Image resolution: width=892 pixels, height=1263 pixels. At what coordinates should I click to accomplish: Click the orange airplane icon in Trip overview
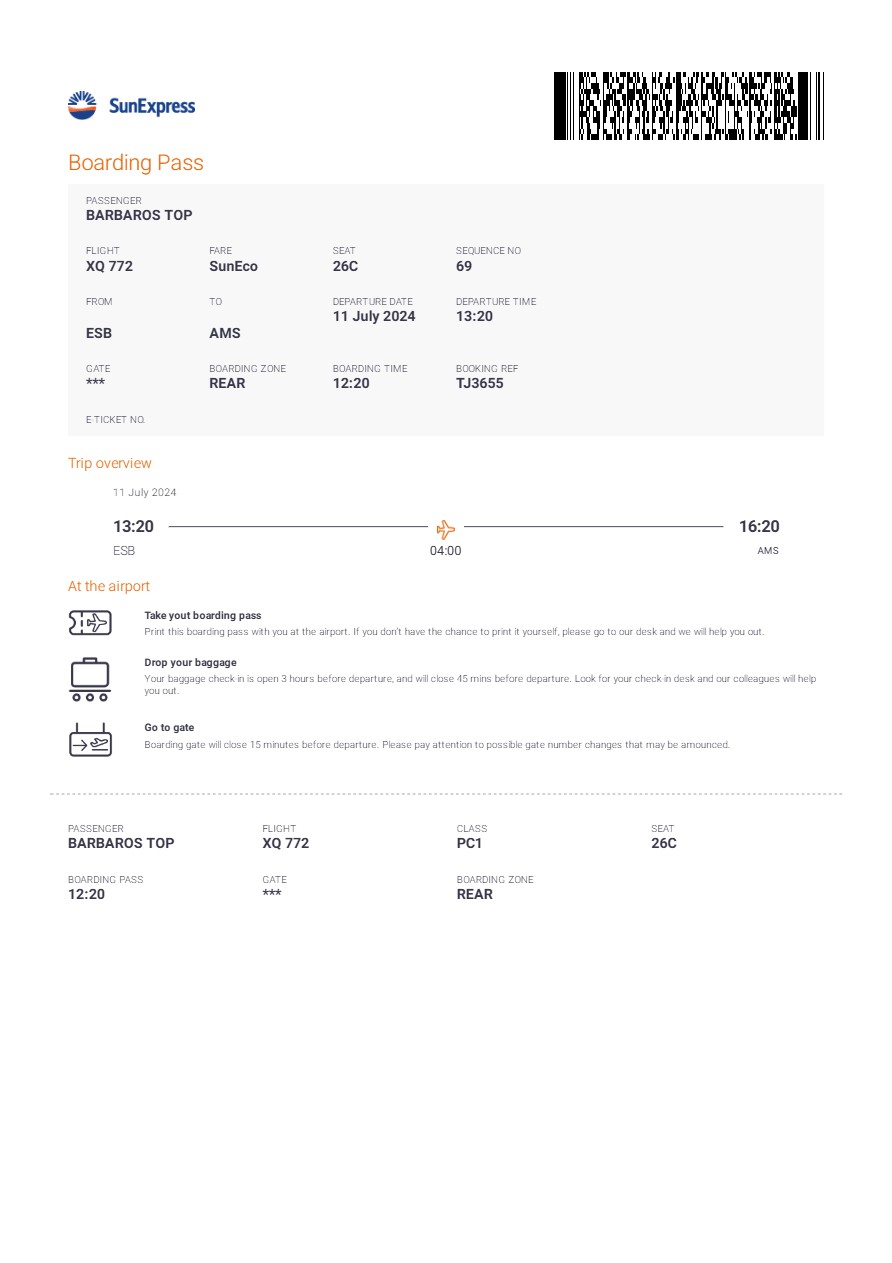pyautogui.click(x=446, y=529)
